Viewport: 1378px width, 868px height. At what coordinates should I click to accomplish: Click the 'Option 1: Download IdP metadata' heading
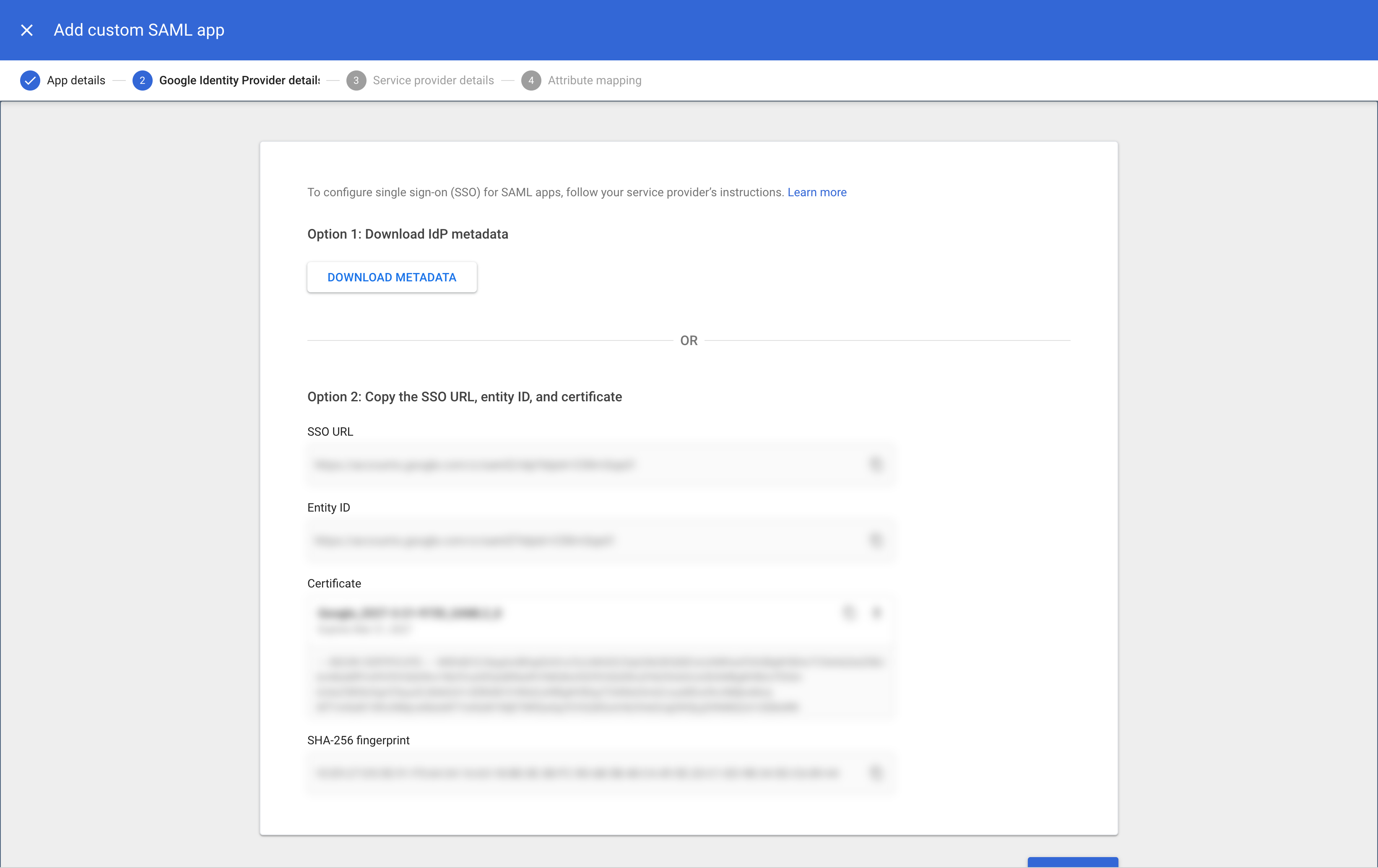point(408,234)
